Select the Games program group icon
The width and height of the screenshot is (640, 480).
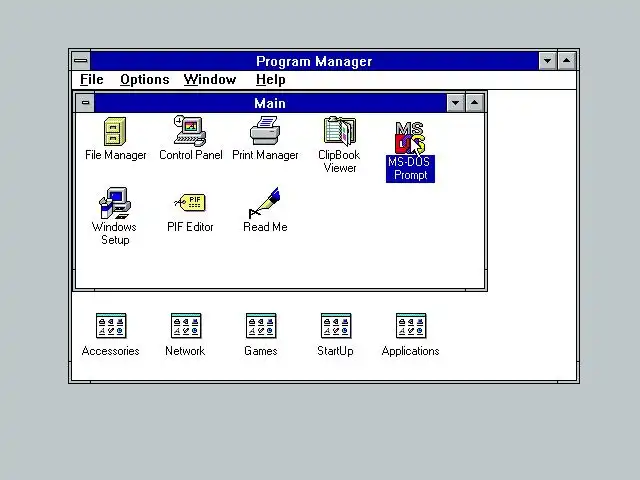click(261, 326)
